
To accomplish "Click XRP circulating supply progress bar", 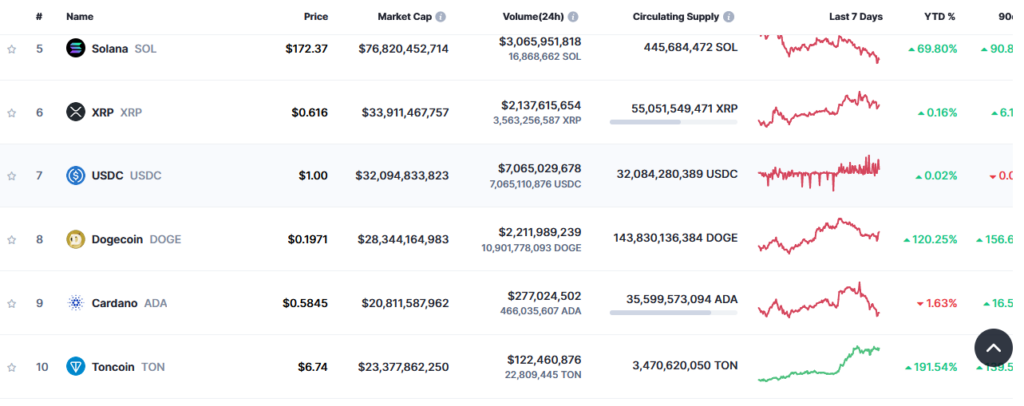I will (673, 122).
